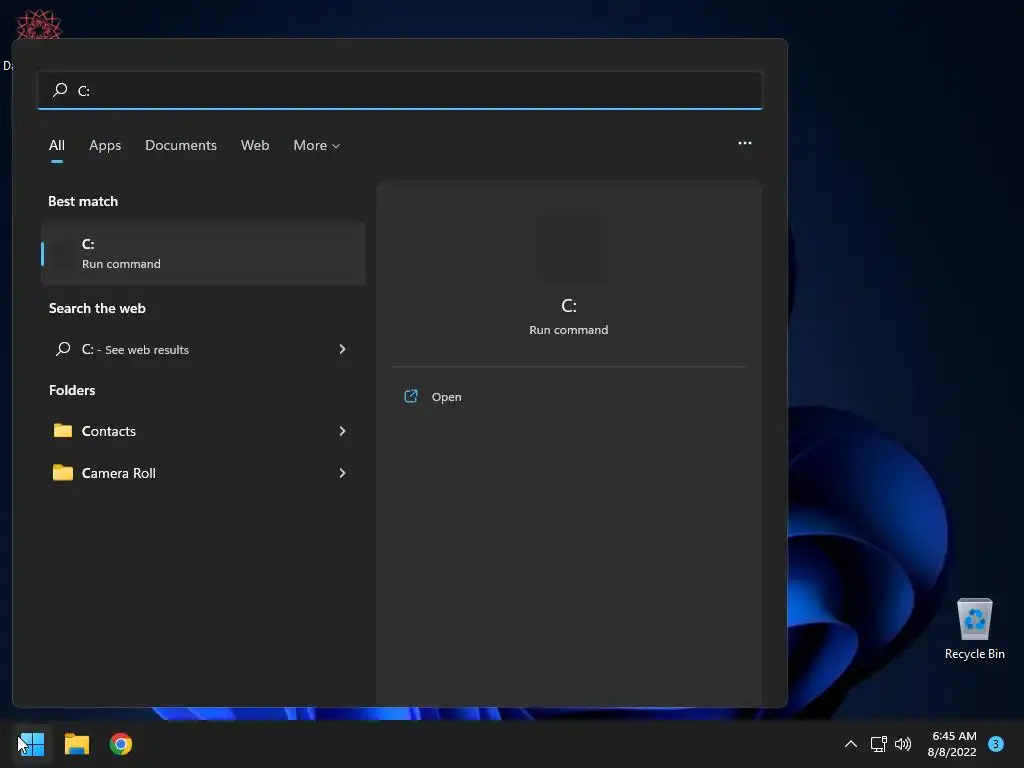Screen dimensions: 1024x768
Task: Switch to the Apps tab
Action: pos(105,145)
